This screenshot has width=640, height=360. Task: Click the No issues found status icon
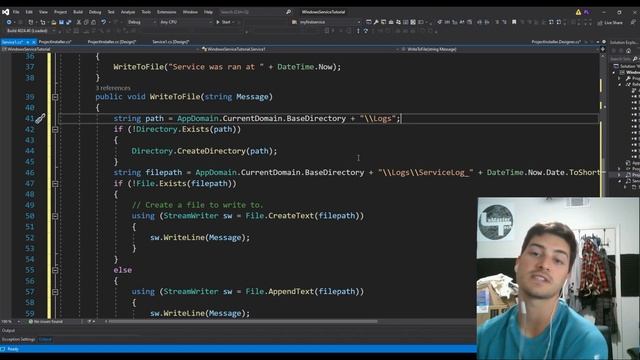pyautogui.click(x=31, y=322)
